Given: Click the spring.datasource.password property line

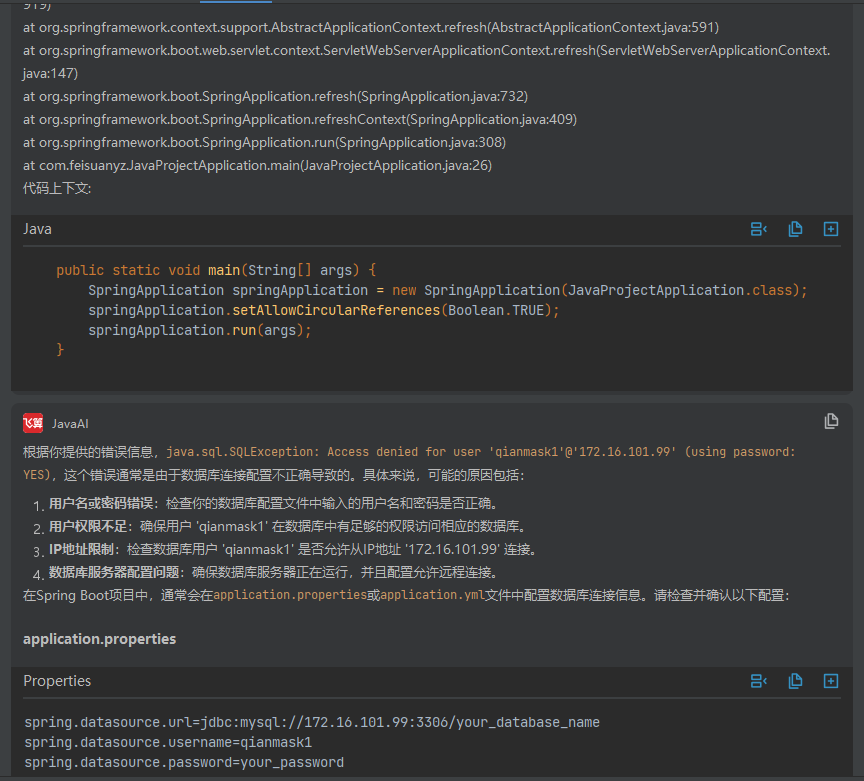Looking at the screenshot, I should tap(184, 762).
